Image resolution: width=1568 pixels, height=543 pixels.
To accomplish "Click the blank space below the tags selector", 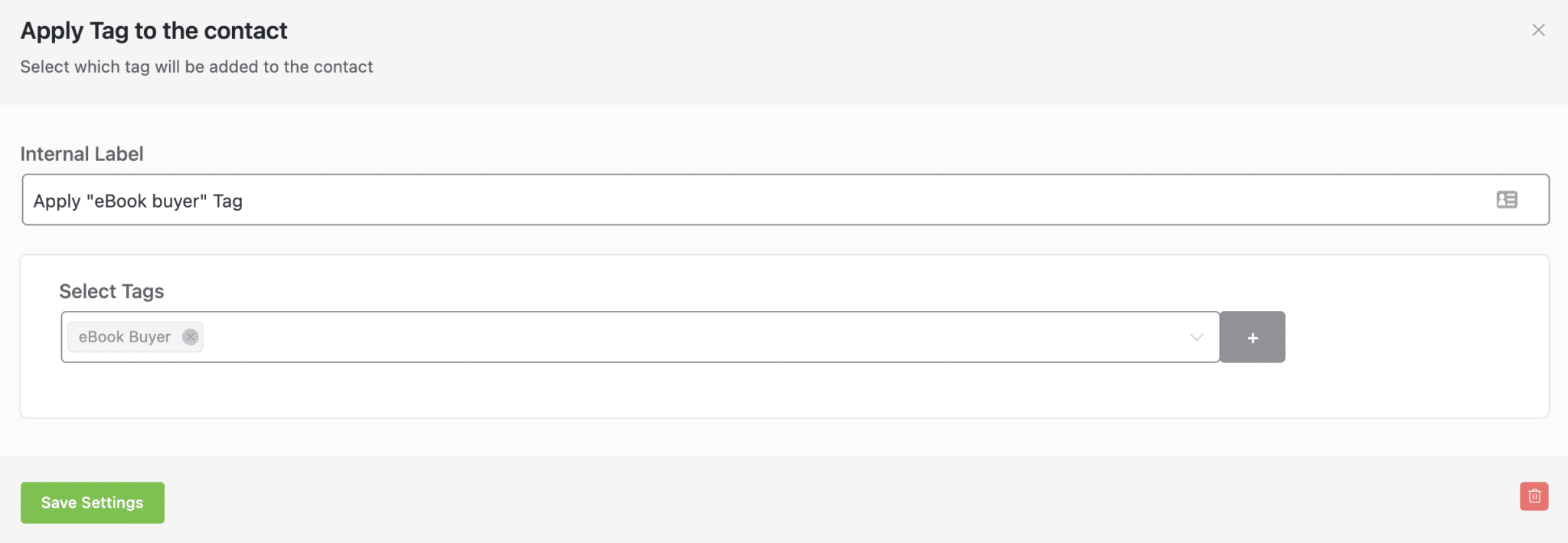I will tap(689, 391).
